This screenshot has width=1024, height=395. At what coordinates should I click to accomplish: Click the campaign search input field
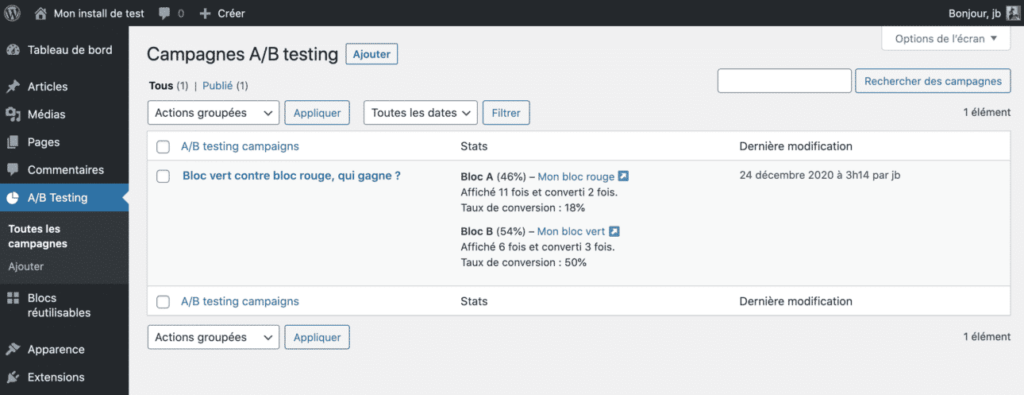(x=784, y=81)
